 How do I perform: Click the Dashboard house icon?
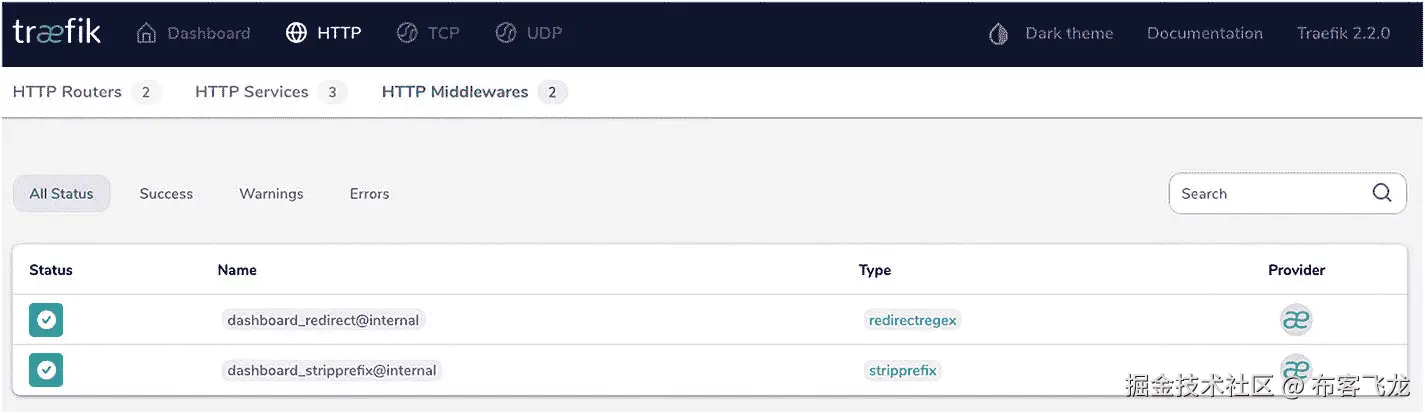click(146, 33)
